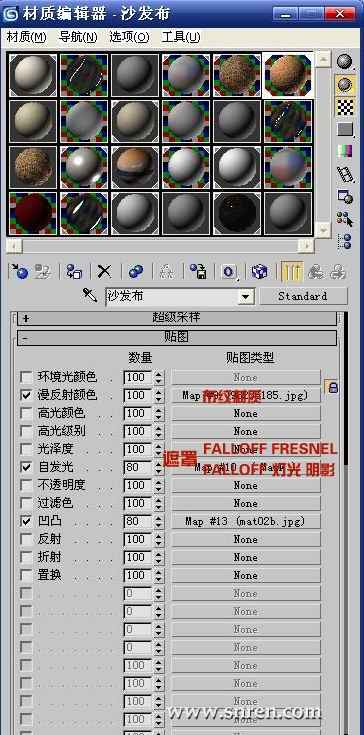
Task: Click Go Forward to Sibling icon
Action: click(x=338, y=271)
